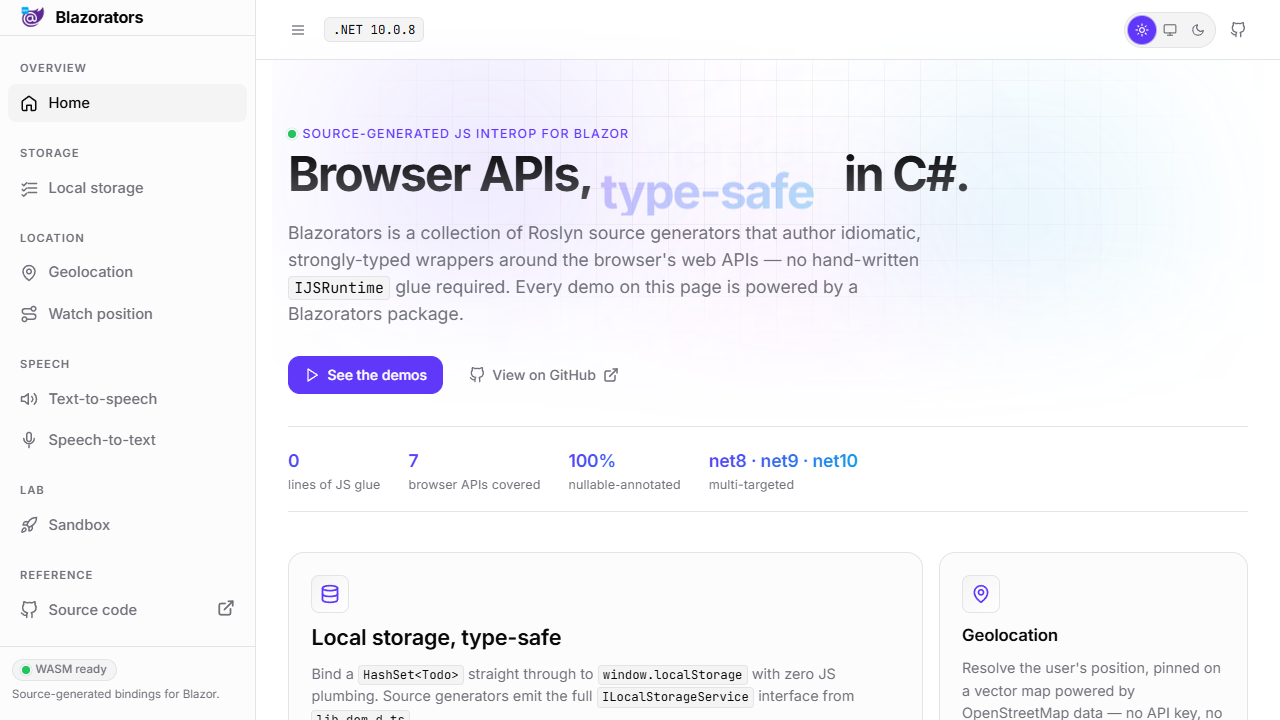
Task: Click the Speech-to-text microphone icon
Action: [29, 440]
